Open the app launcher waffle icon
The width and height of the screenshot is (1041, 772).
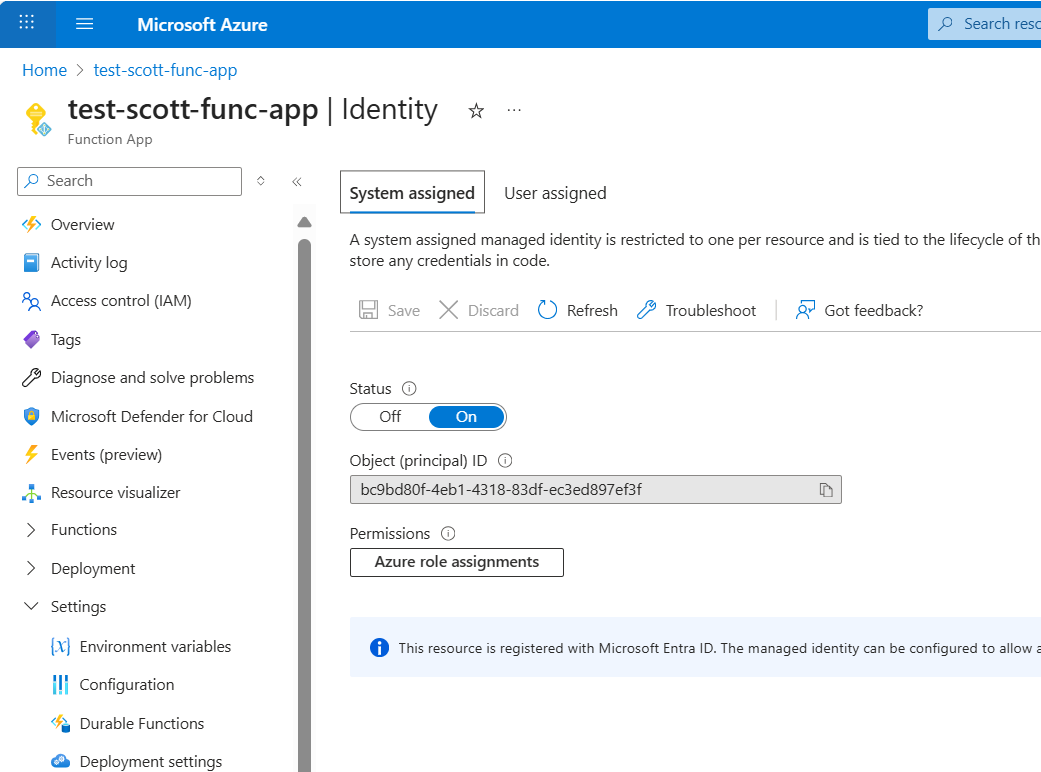tap(27, 23)
